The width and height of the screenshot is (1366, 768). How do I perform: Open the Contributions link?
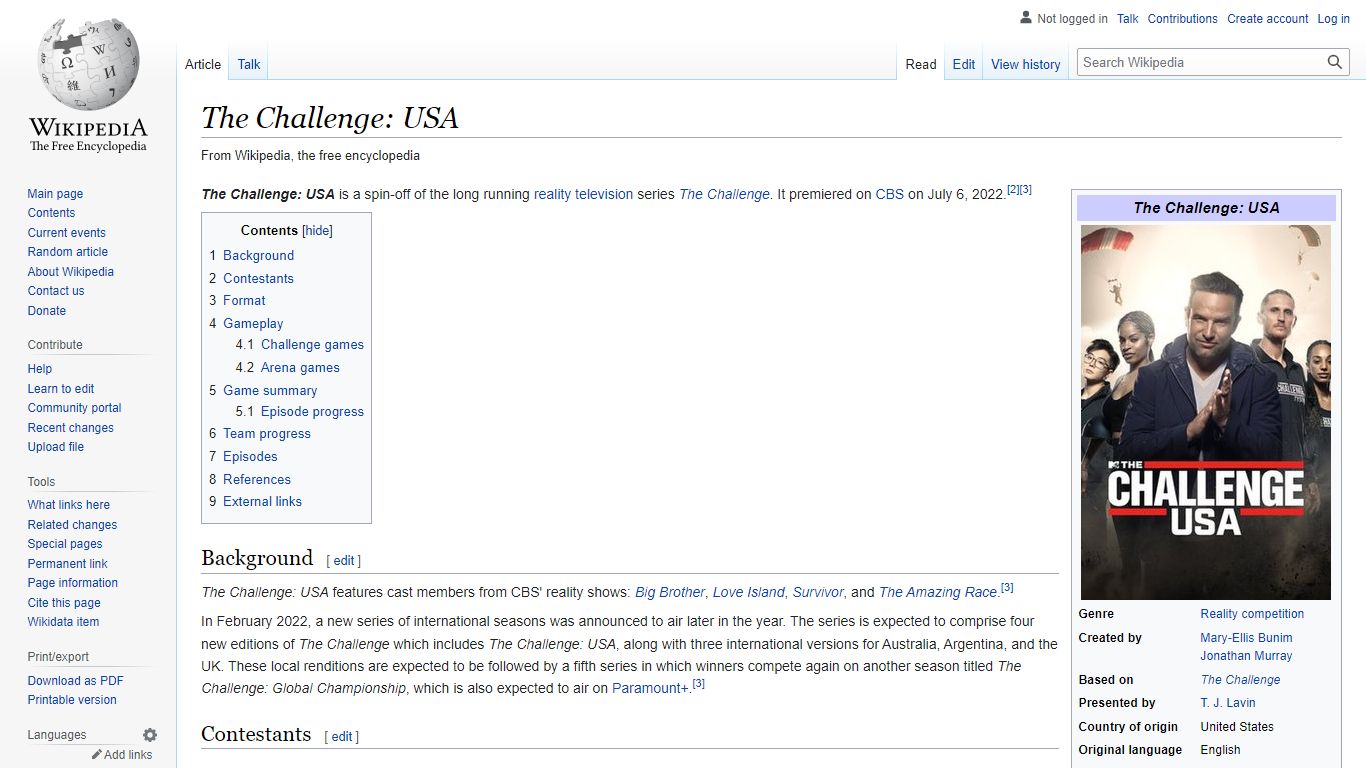point(1183,19)
